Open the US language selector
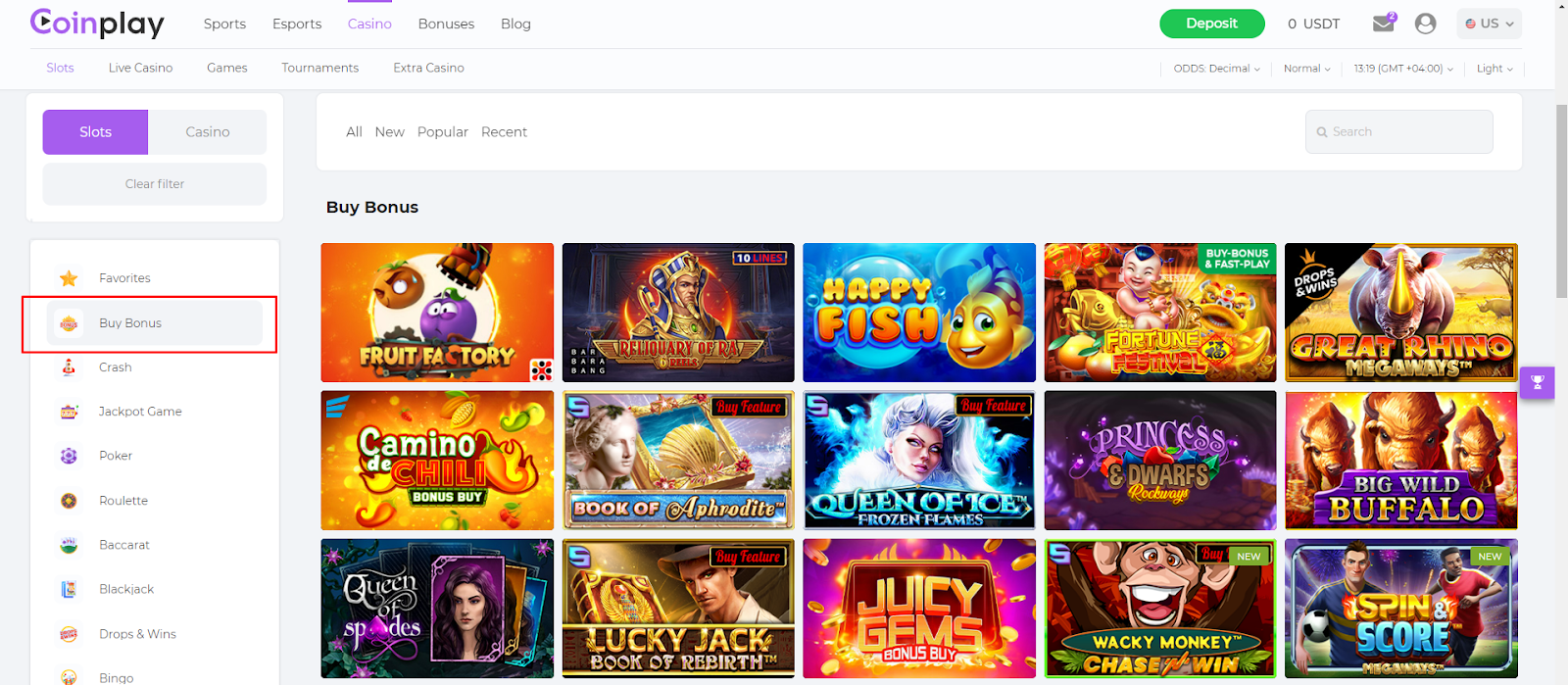This screenshot has width=1568, height=685. click(1489, 24)
